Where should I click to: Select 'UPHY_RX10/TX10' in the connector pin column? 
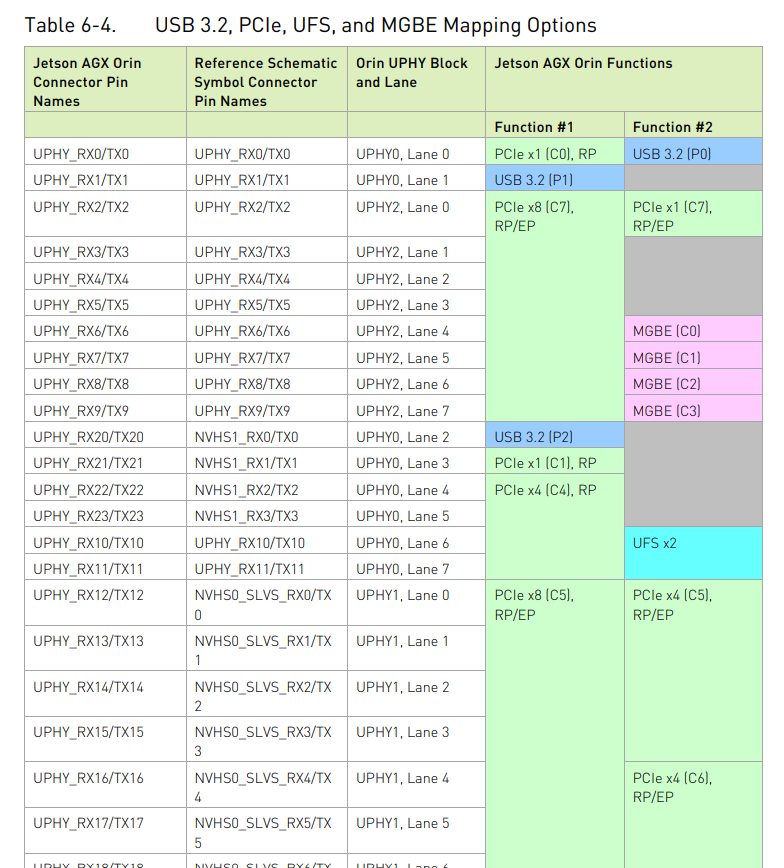tap(105, 540)
